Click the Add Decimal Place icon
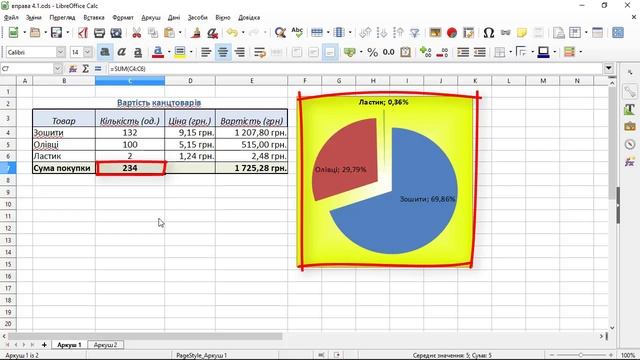The width and height of the screenshot is (640, 360). (425, 52)
